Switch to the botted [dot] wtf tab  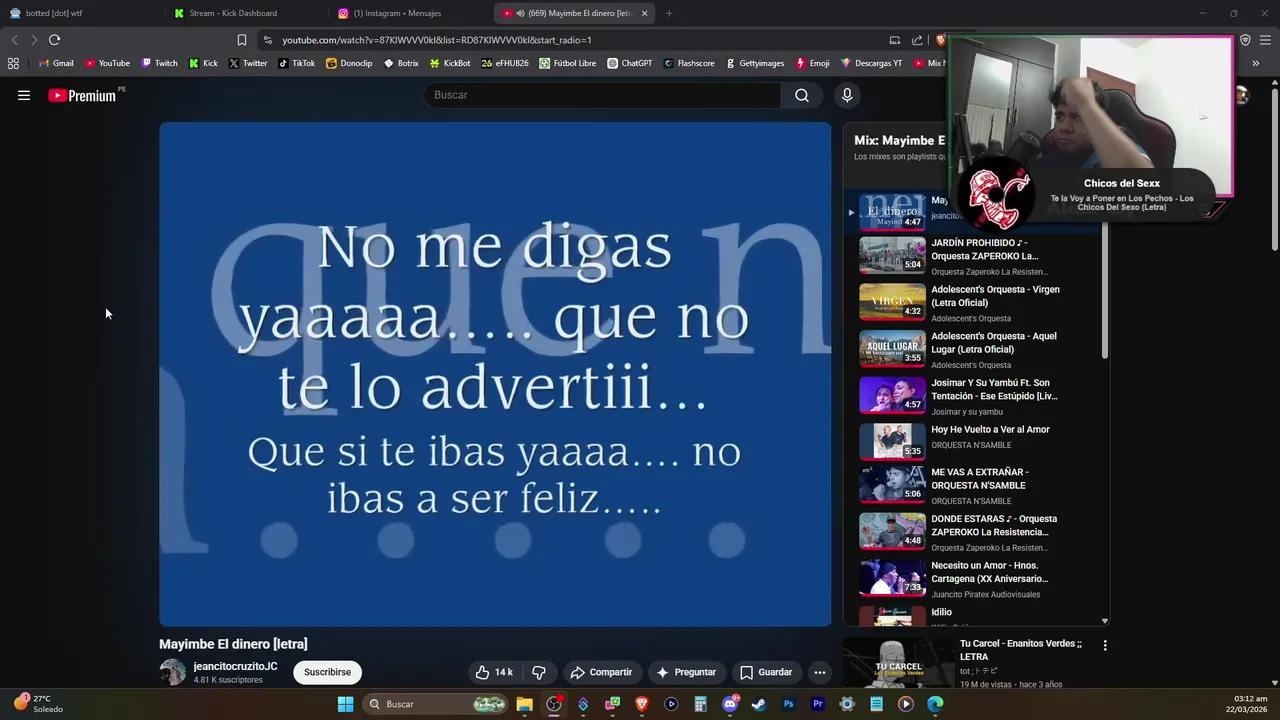pyautogui.click(x=82, y=13)
